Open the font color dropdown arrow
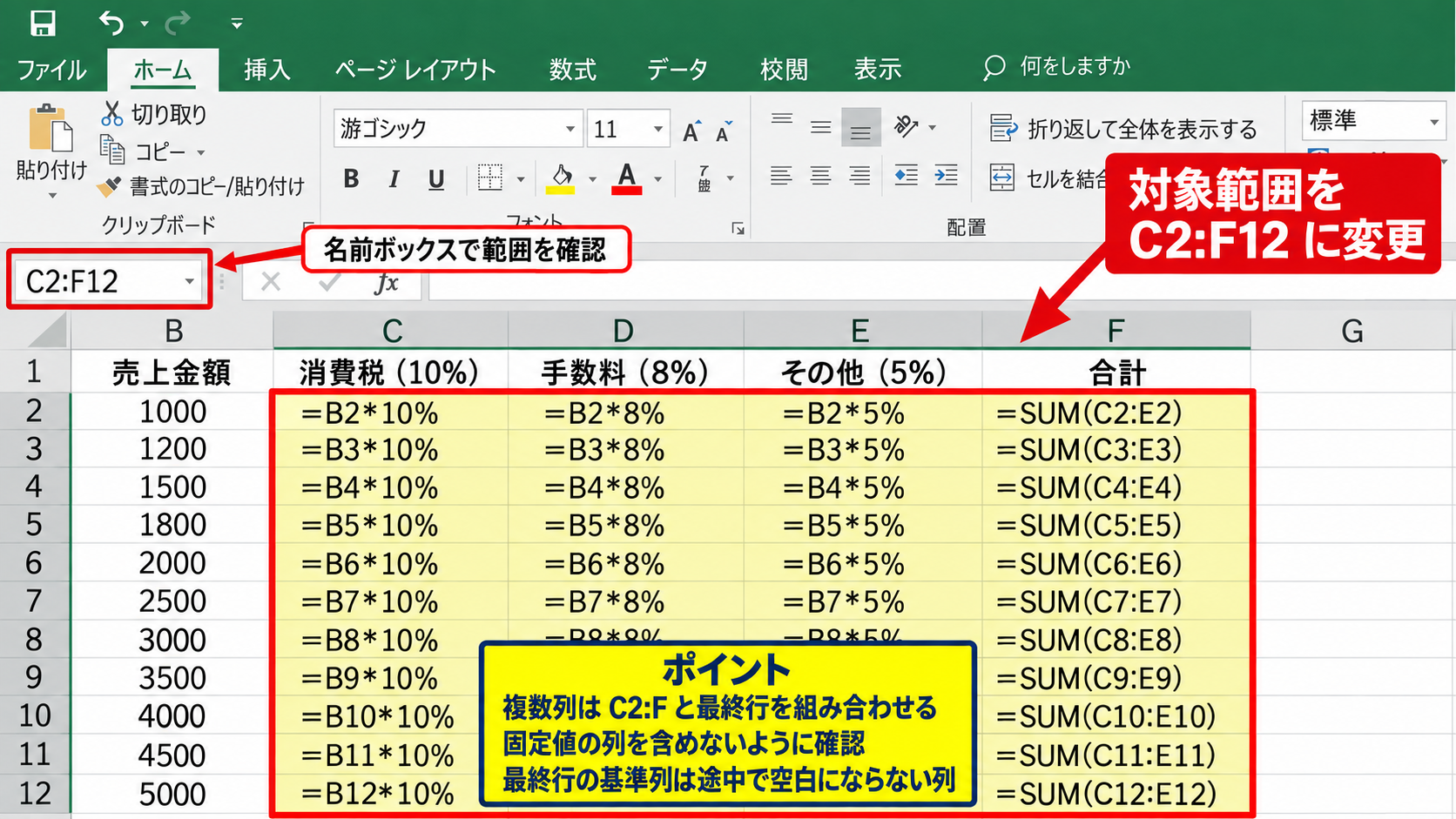Viewport: 1456px width, 819px height. (x=658, y=180)
